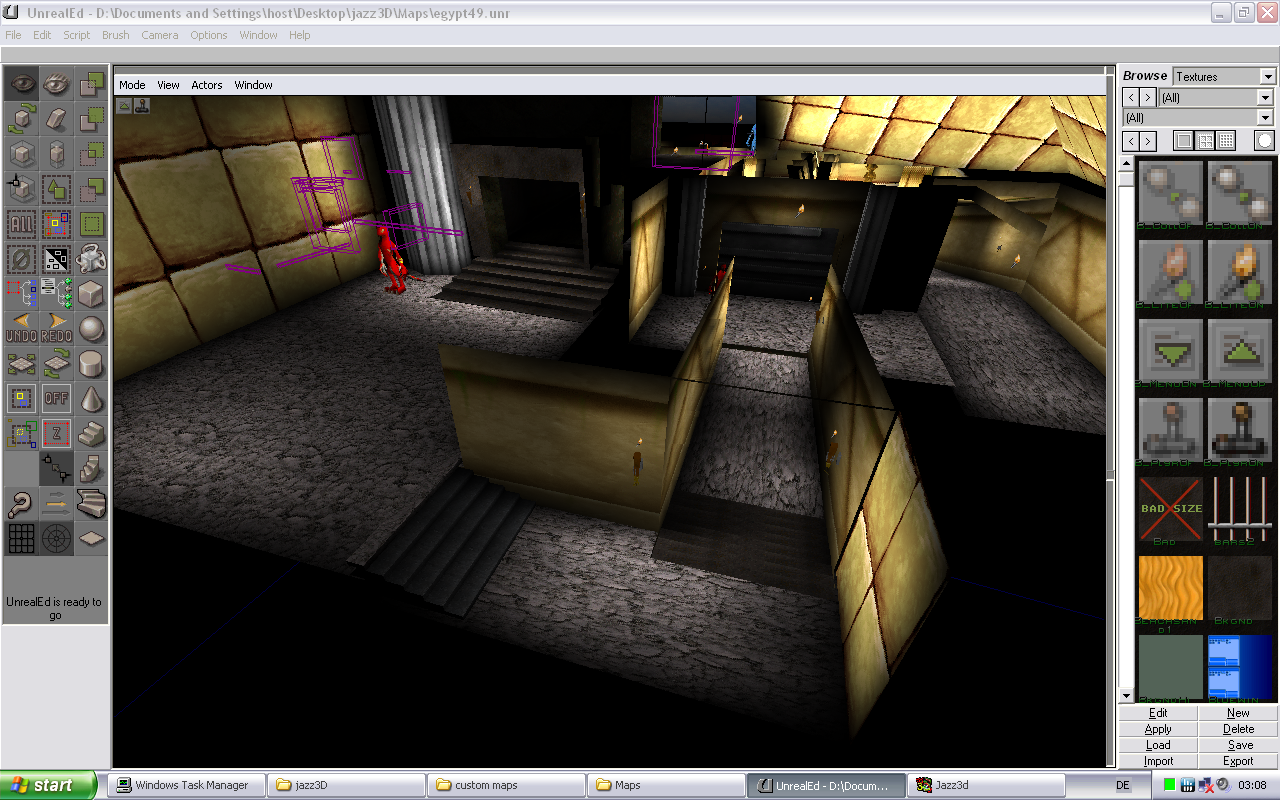Click the ALL select button icon
This screenshot has width=1280, height=800.
(x=22, y=224)
